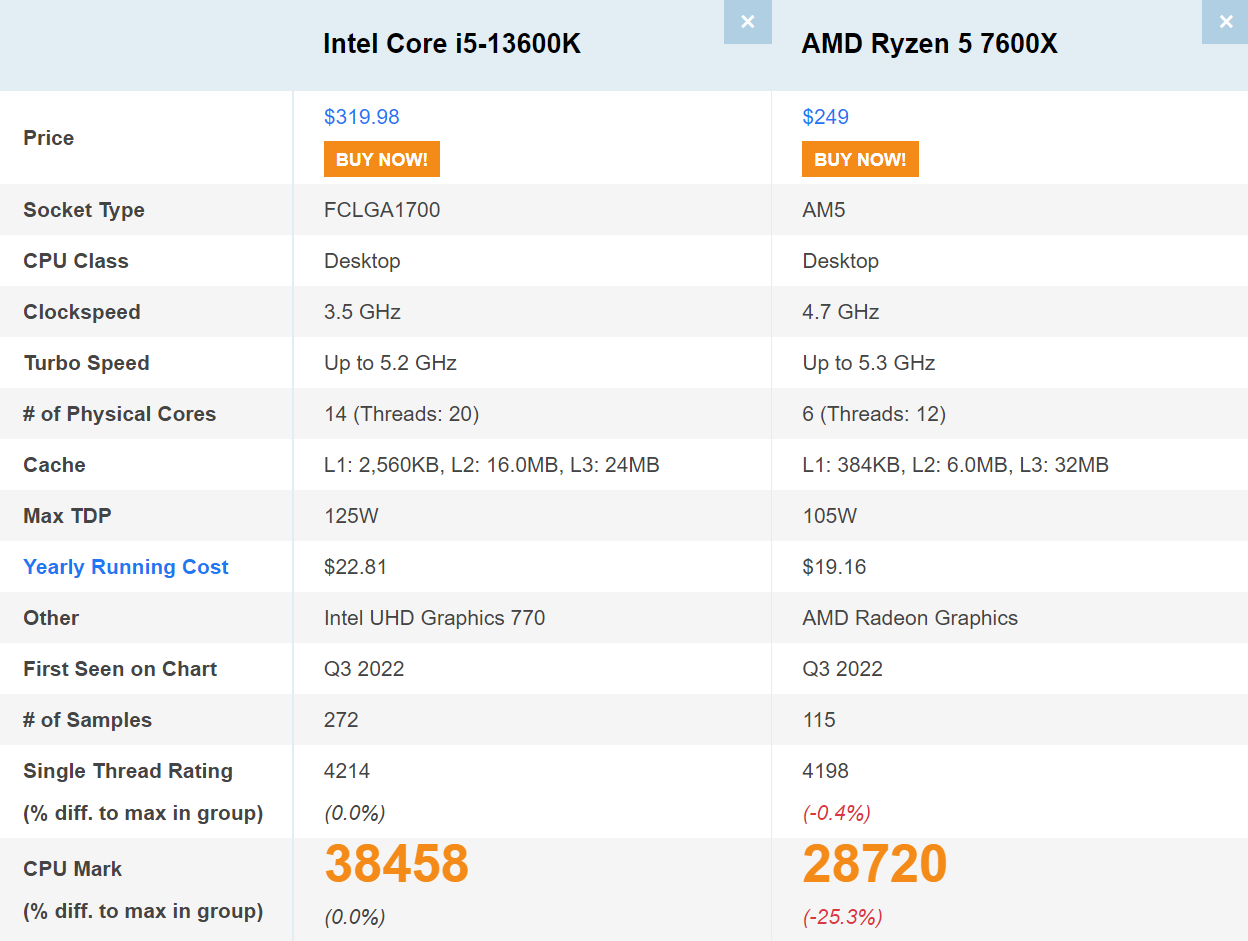The width and height of the screenshot is (1248, 941).
Task: Click BUY NOW under the $249 price
Action: pyautogui.click(x=860, y=159)
